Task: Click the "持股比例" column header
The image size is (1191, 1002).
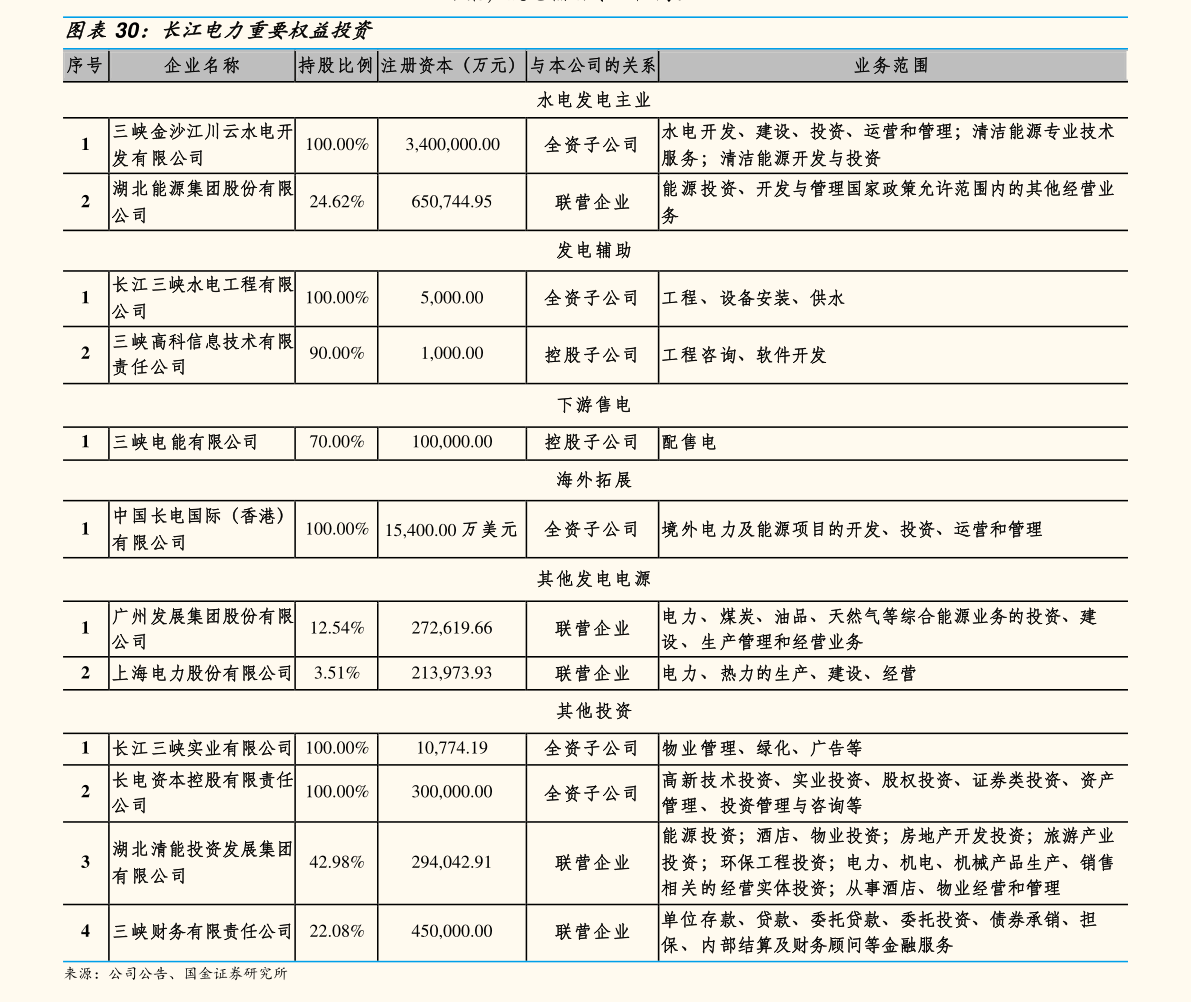Action: (336, 65)
